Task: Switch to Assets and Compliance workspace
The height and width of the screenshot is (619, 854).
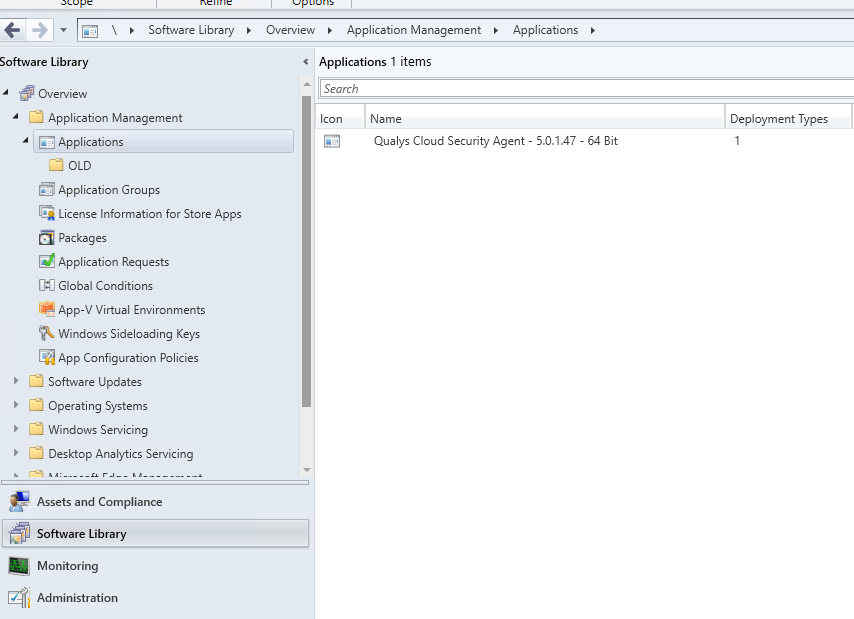Action: 99,502
